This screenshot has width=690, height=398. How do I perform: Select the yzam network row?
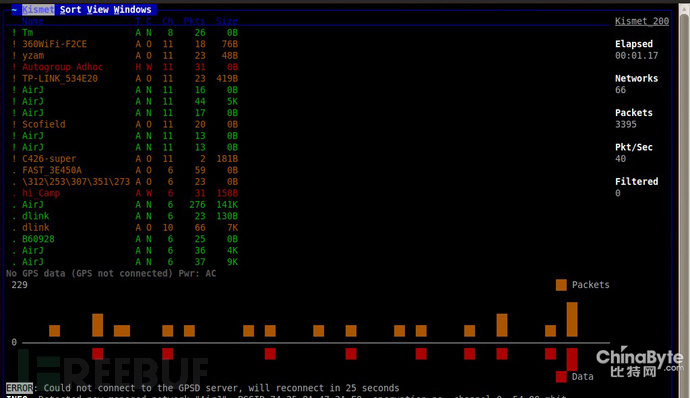125,55
